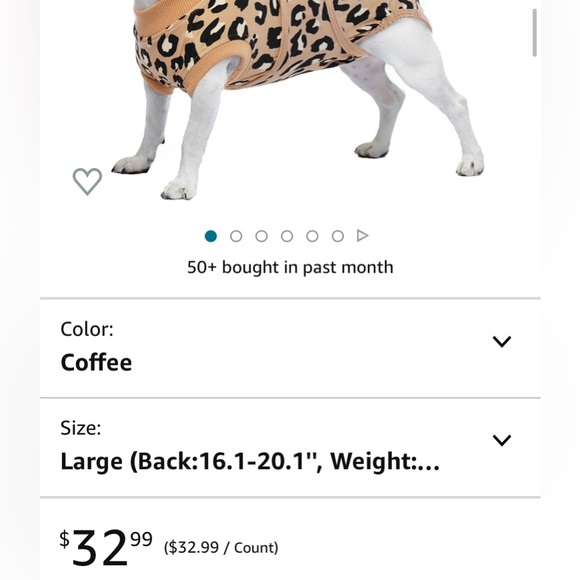
Task: Jump to the third carousel image dot
Action: click(262, 236)
